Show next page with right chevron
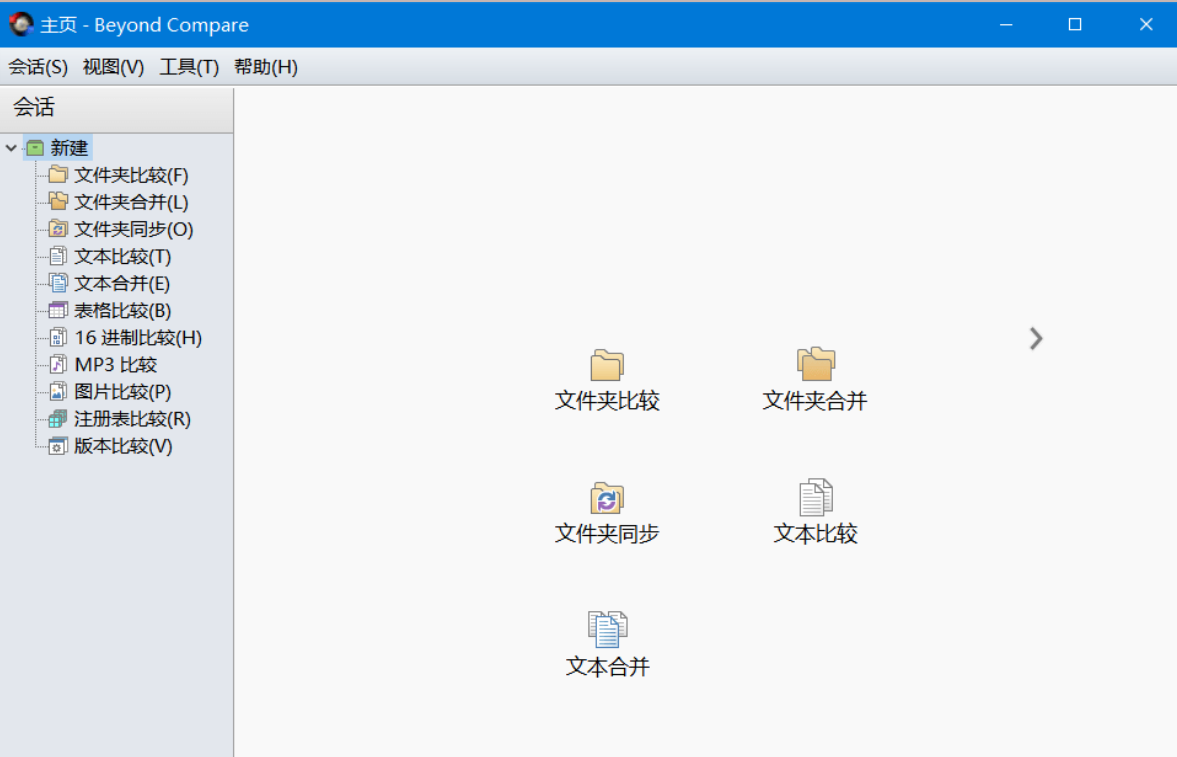Viewport: 1177px width, 757px height. pos(1036,339)
